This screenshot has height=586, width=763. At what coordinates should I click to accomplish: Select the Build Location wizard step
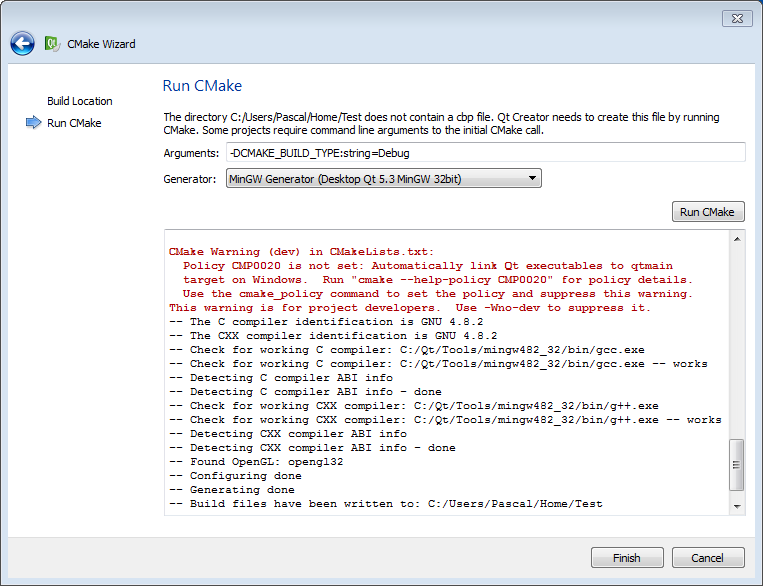point(79,101)
